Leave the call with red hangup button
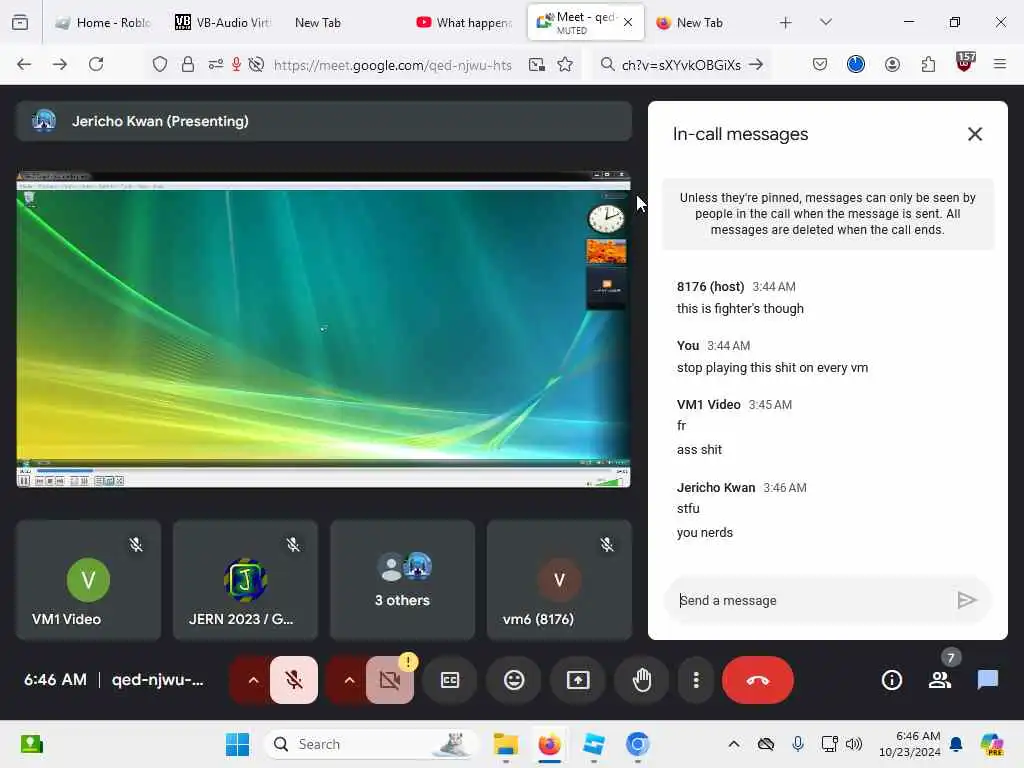 coord(758,680)
